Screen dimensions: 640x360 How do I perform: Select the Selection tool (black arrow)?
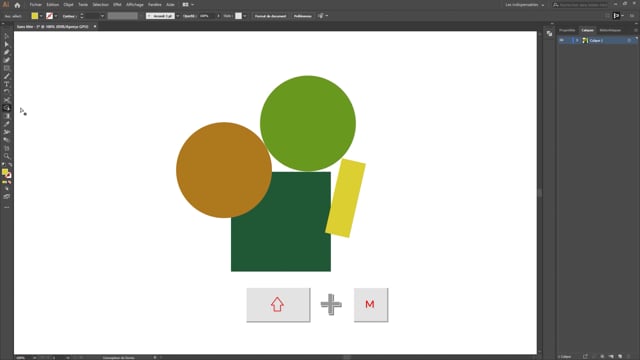point(7,36)
